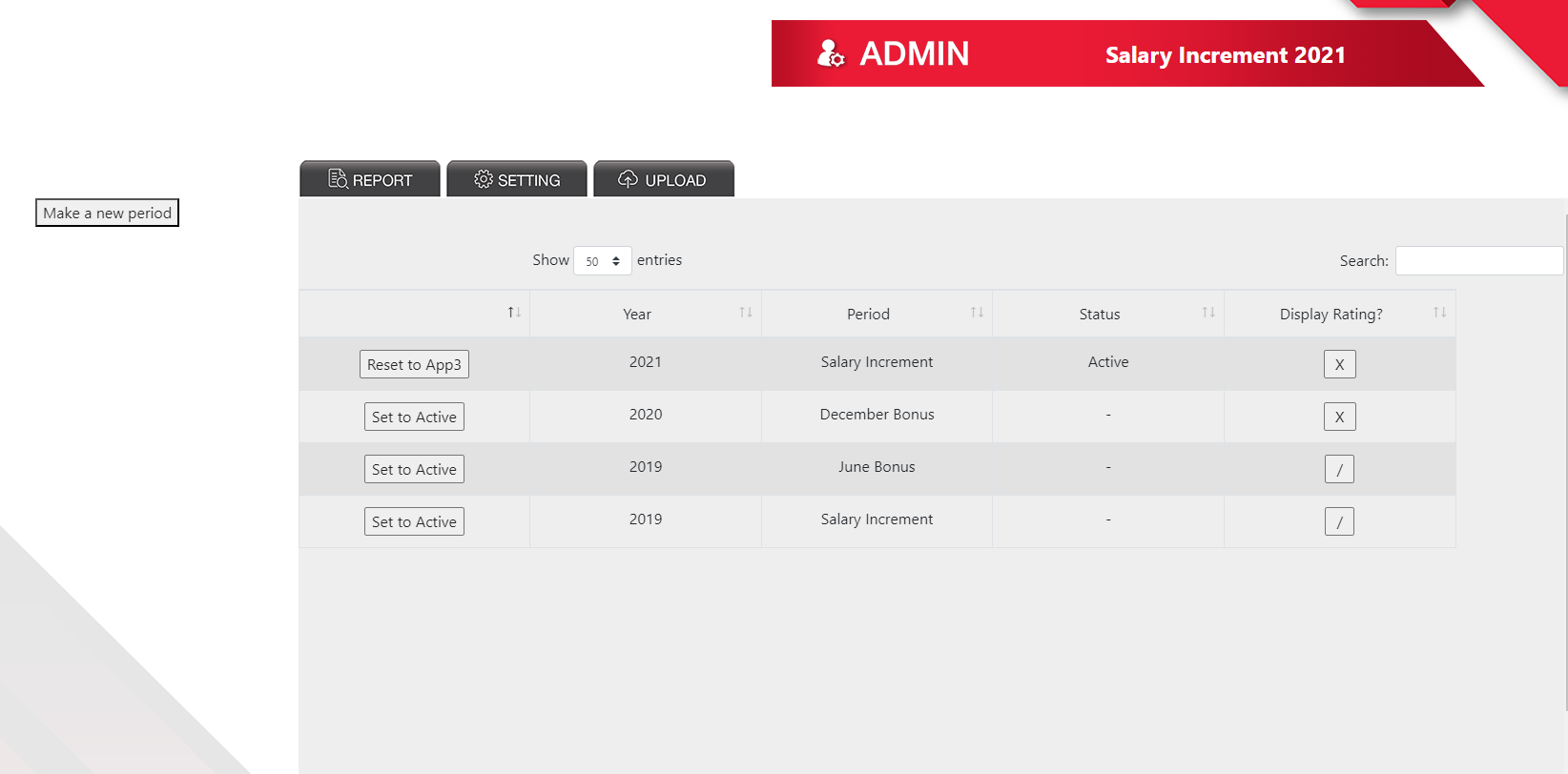Screen dimensions: 1568x774
Task: Toggle display rating for 2021 Salary Increment
Action: [1339, 364]
